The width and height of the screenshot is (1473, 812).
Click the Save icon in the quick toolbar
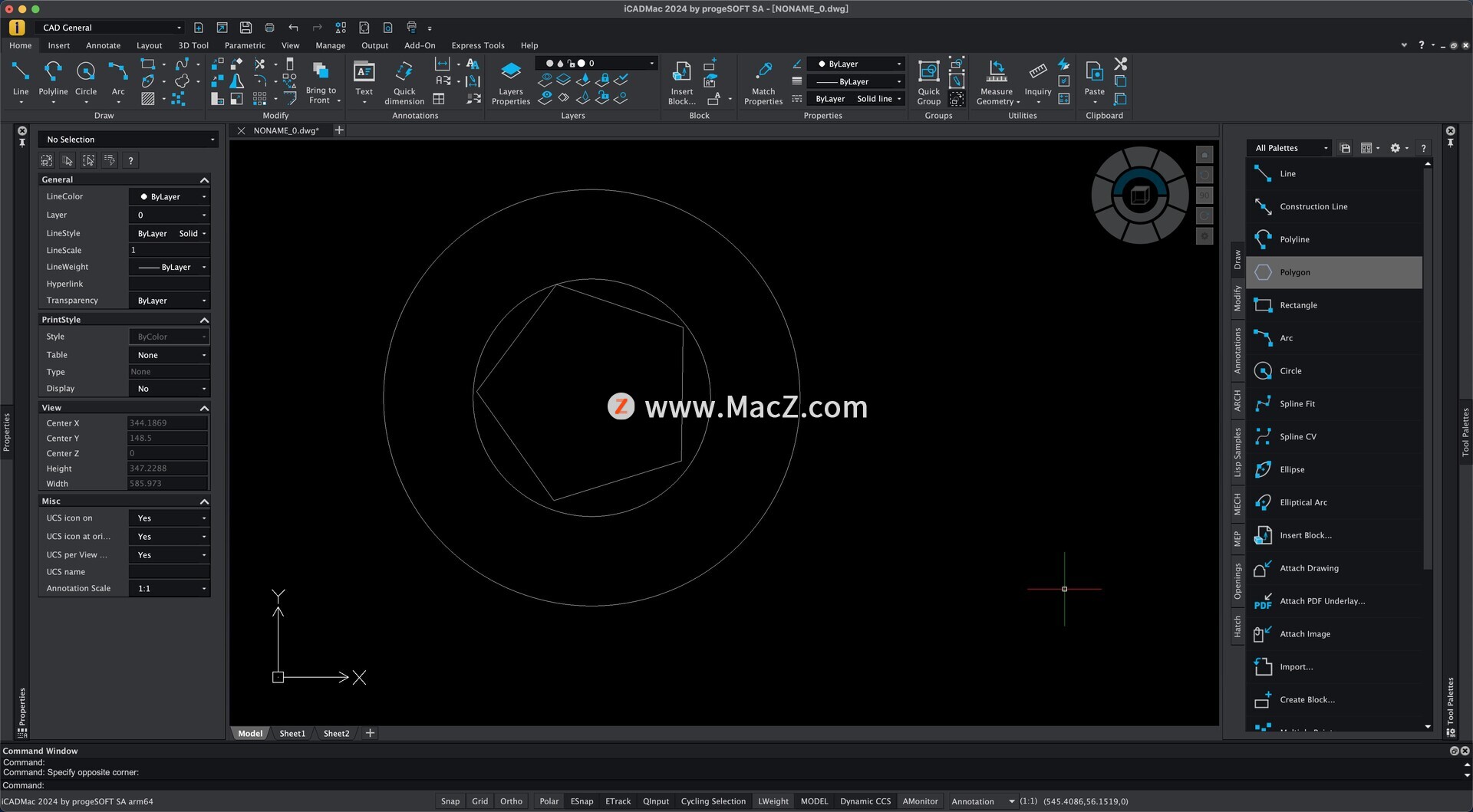click(x=245, y=28)
